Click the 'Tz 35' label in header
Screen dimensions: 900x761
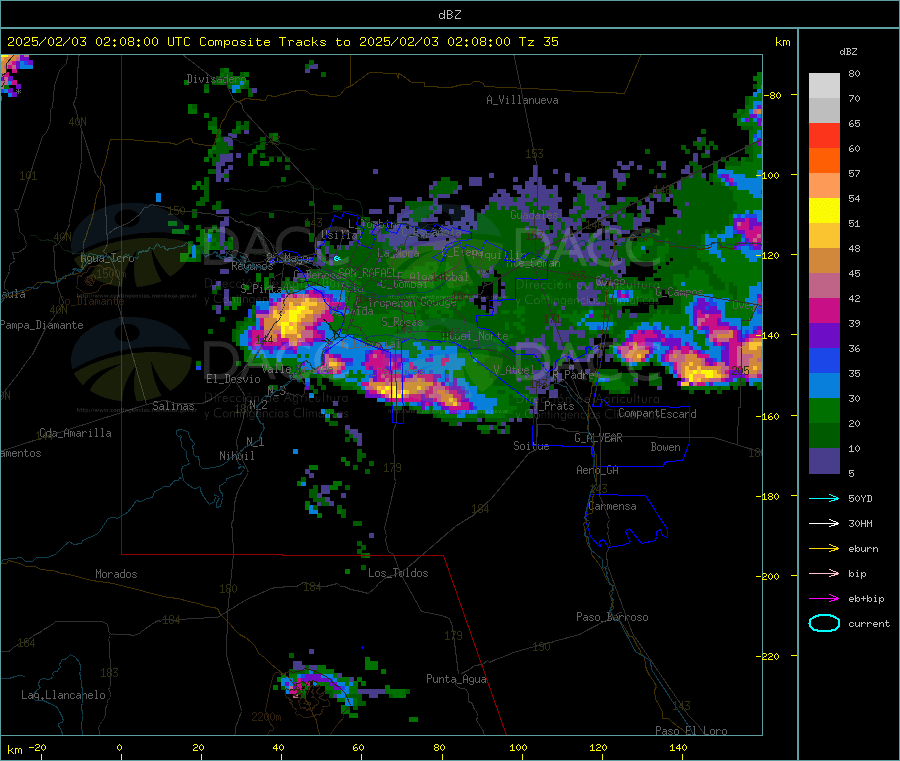tap(538, 41)
